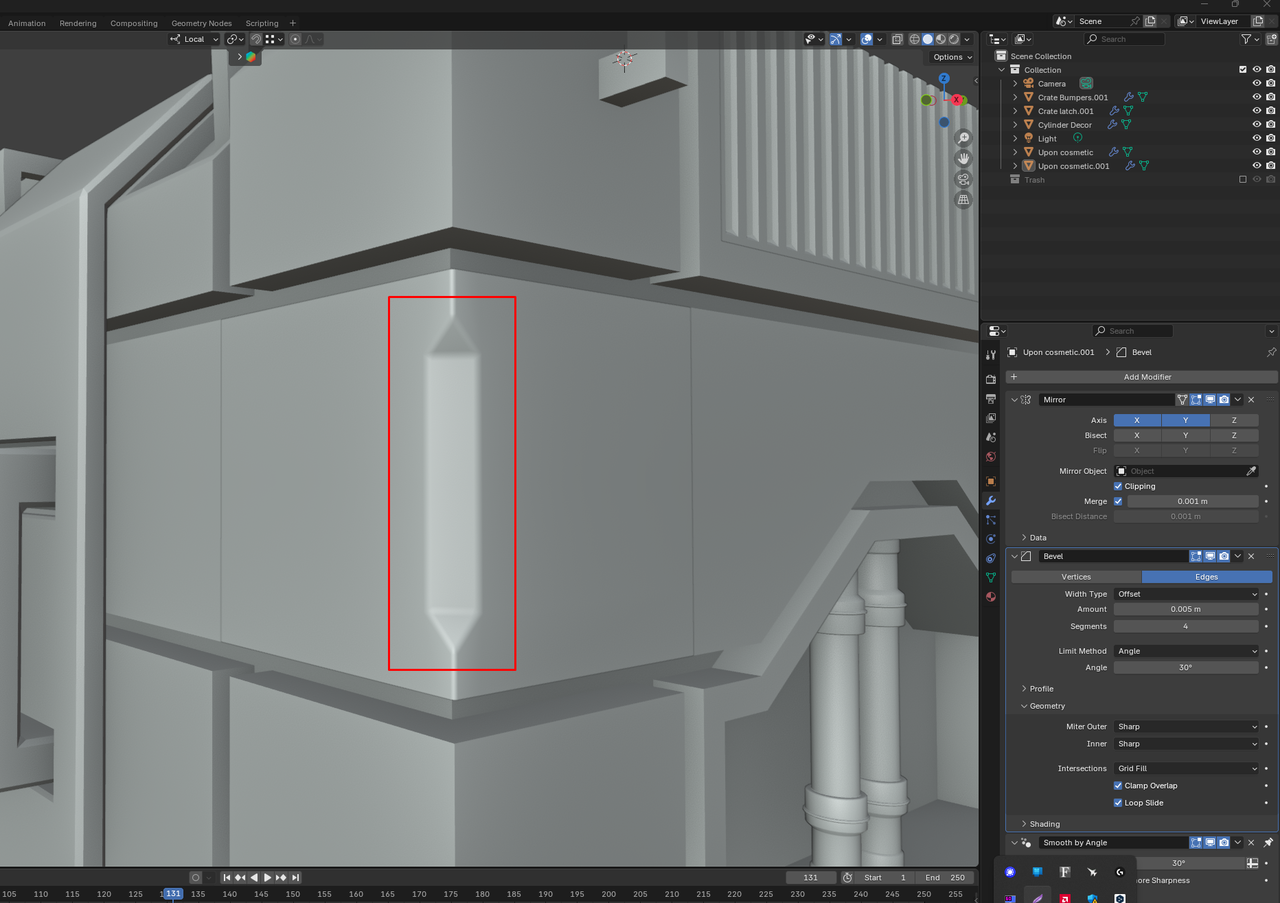
Task: Toggle Mirror Bisect X button
Action: tap(1137, 435)
